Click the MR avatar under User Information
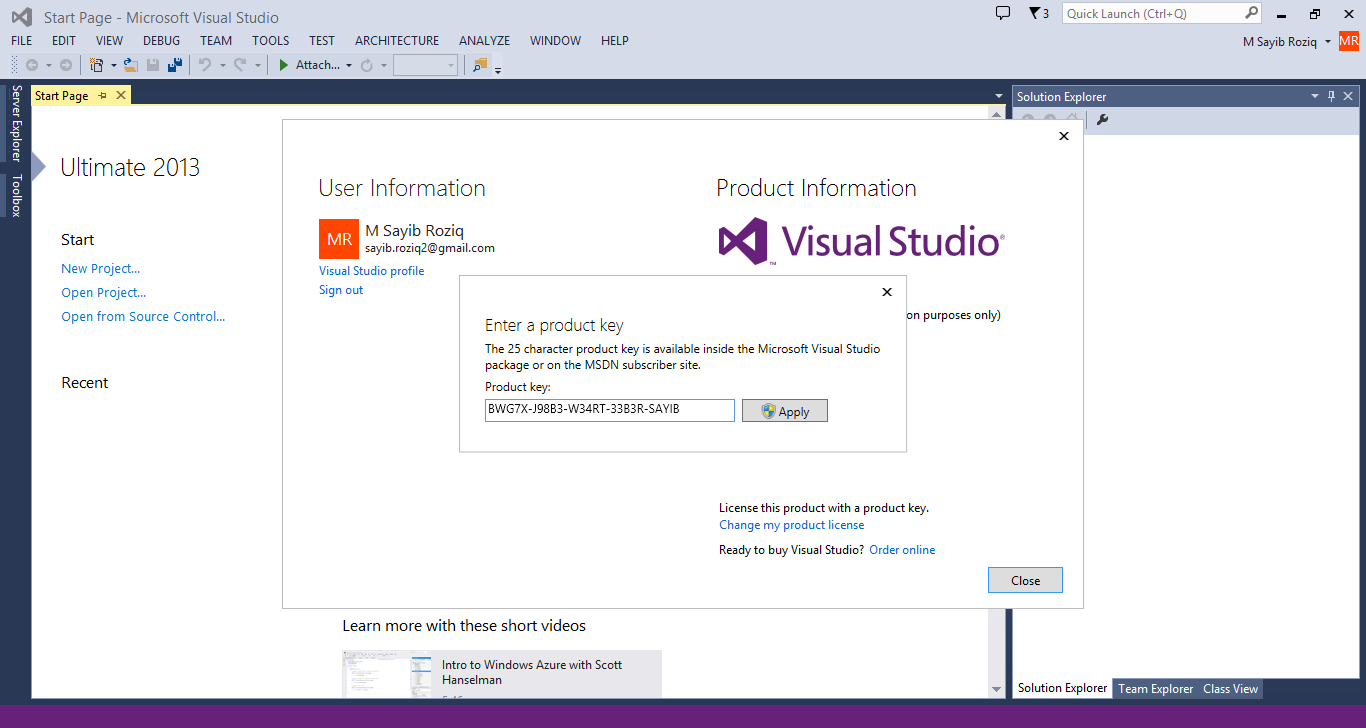Screen dimensions: 1366x728 click(x=339, y=239)
